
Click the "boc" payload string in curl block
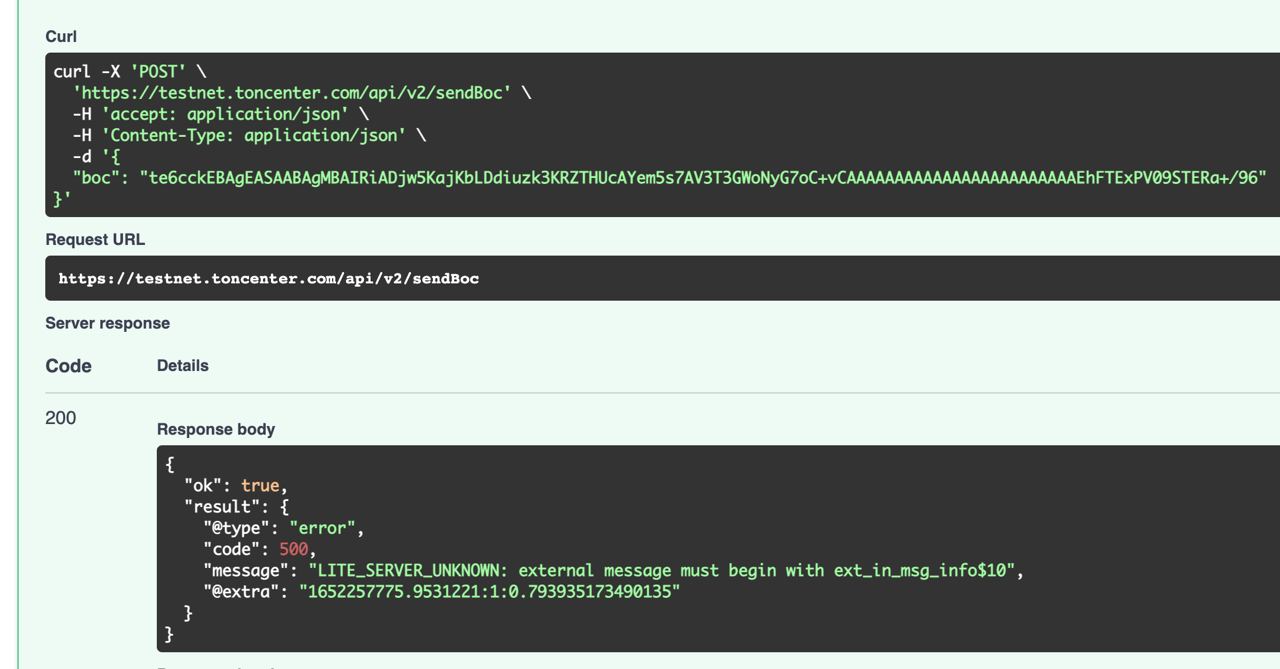click(x=703, y=178)
